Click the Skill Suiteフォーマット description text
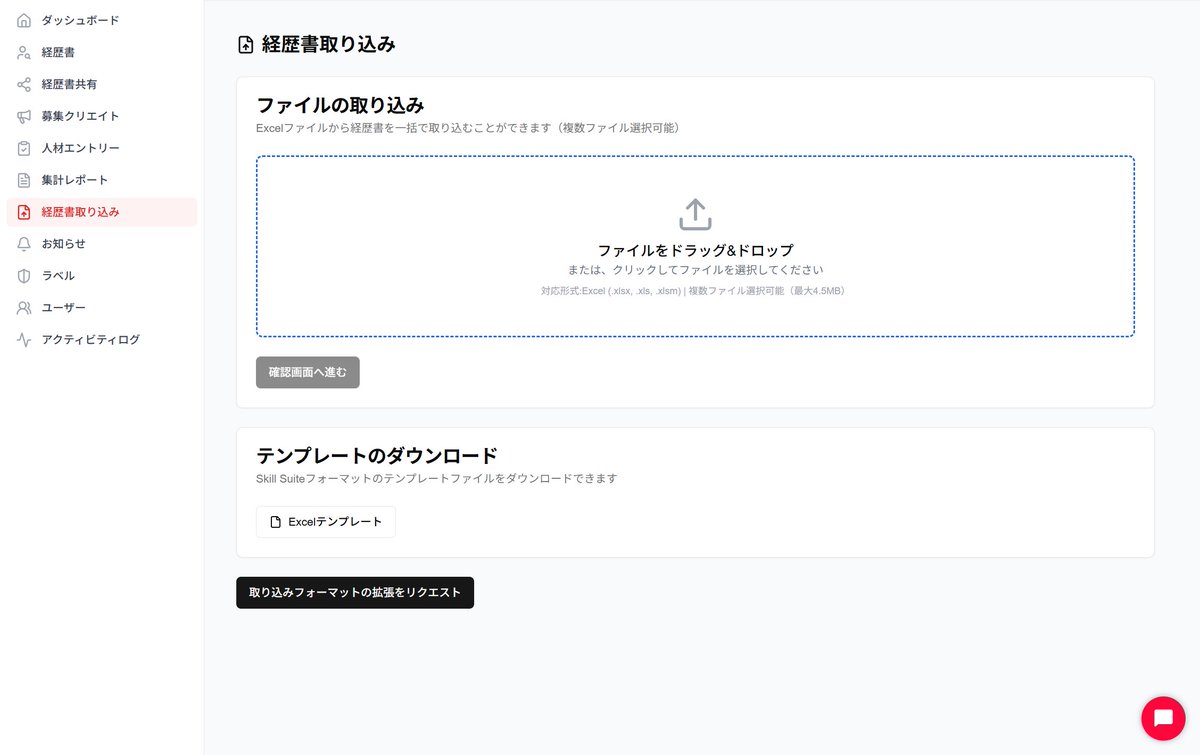1200x755 pixels. [x=437, y=479]
